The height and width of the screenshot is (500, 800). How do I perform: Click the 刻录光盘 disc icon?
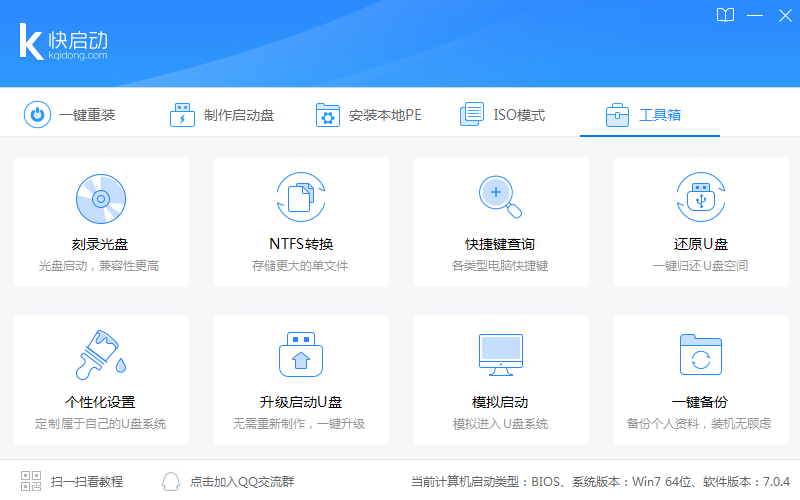pyautogui.click(x=101, y=198)
